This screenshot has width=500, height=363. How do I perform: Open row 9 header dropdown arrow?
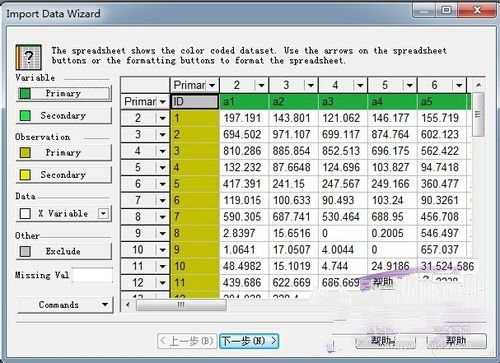click(163, 233)
